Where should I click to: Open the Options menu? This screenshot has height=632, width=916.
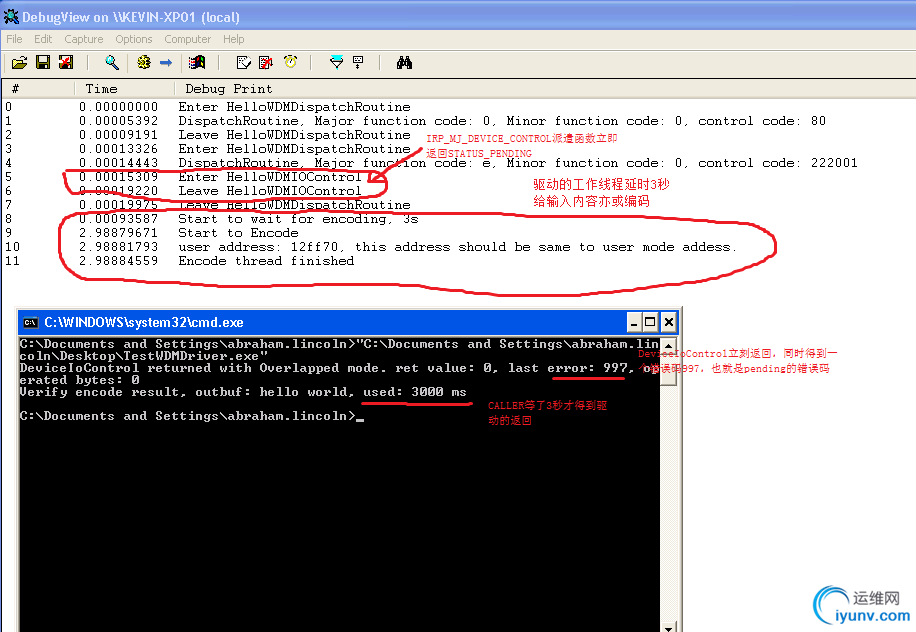pos(133,39)
